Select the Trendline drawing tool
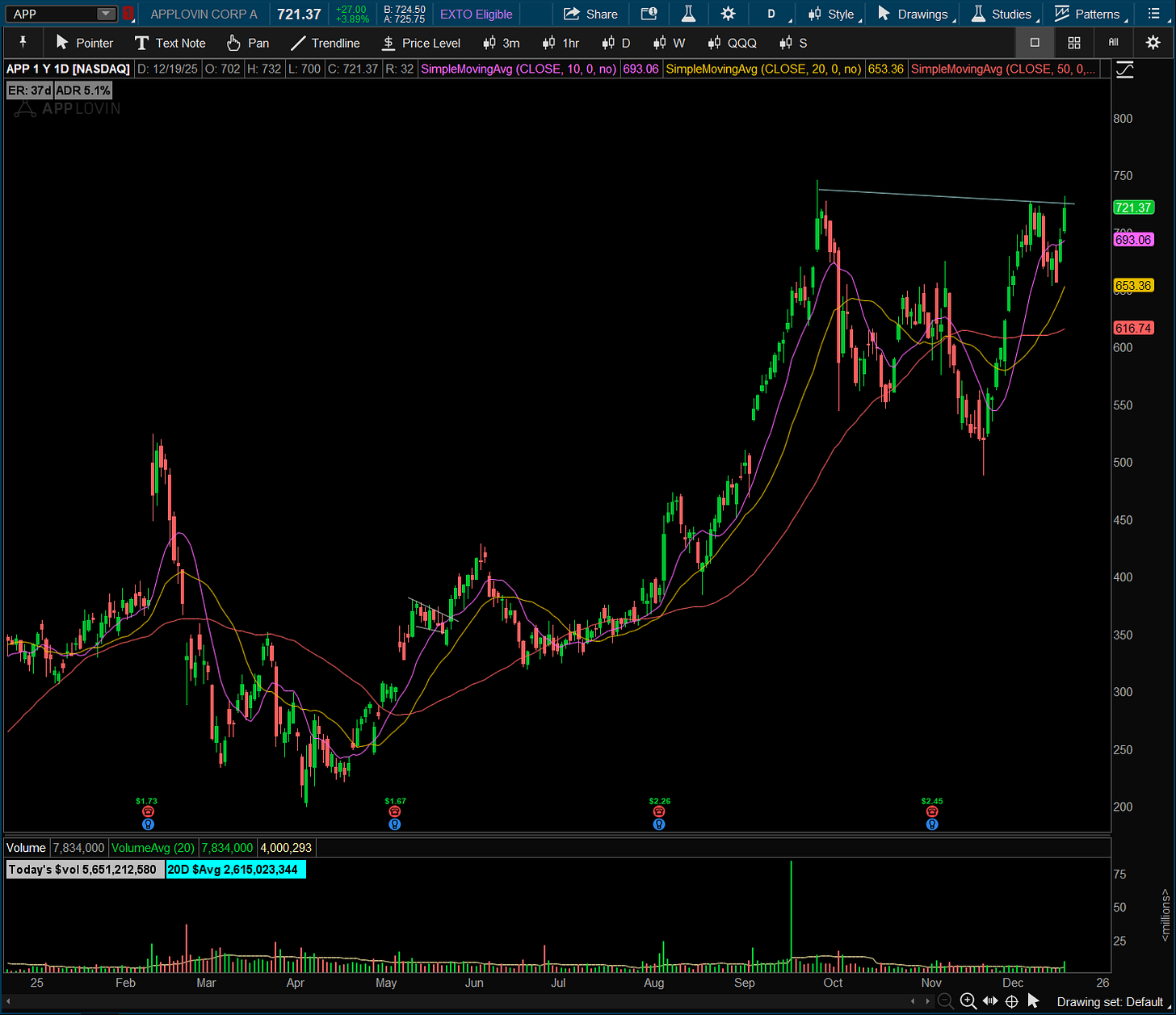 [x=327, y=43]
